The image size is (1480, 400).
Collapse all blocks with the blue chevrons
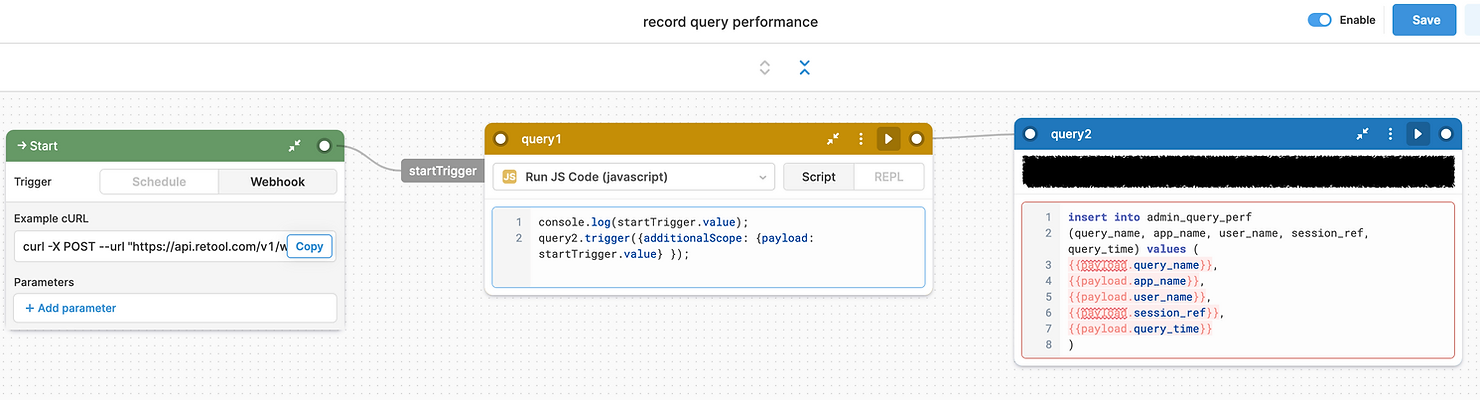[804, 68]
